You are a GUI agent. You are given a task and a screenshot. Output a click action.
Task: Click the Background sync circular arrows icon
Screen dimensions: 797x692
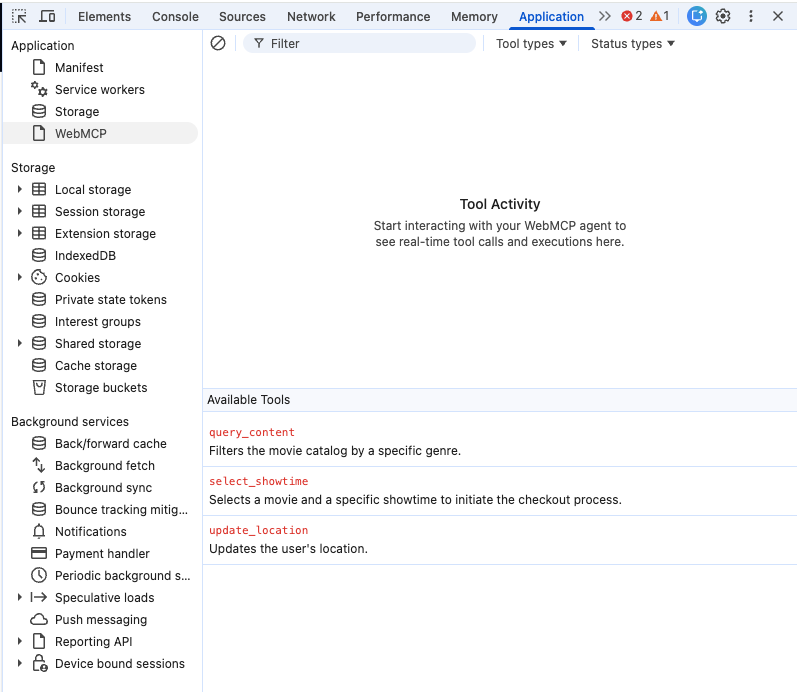tap(39, 487)
